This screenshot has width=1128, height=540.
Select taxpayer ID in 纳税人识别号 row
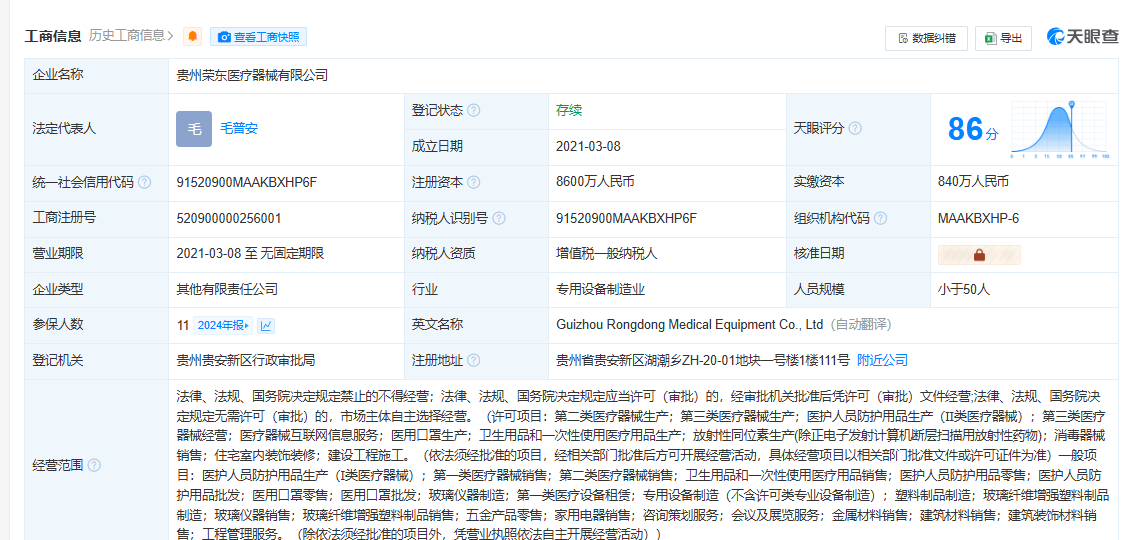coord(627,218)
